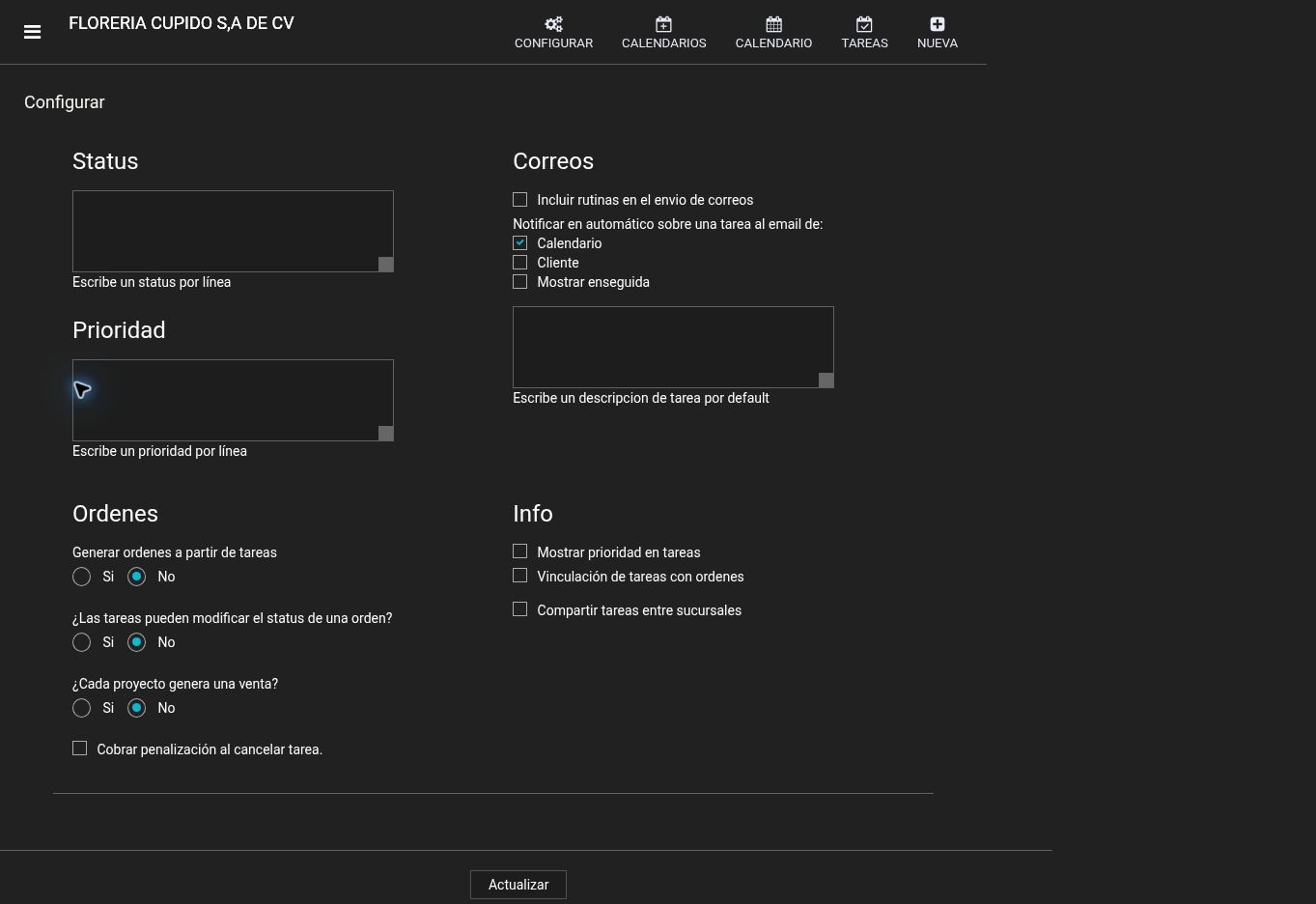The image size is (1316, 904).
Task: Select Si for Generar ordenes a partir de tareas
Action: [81, 577]
